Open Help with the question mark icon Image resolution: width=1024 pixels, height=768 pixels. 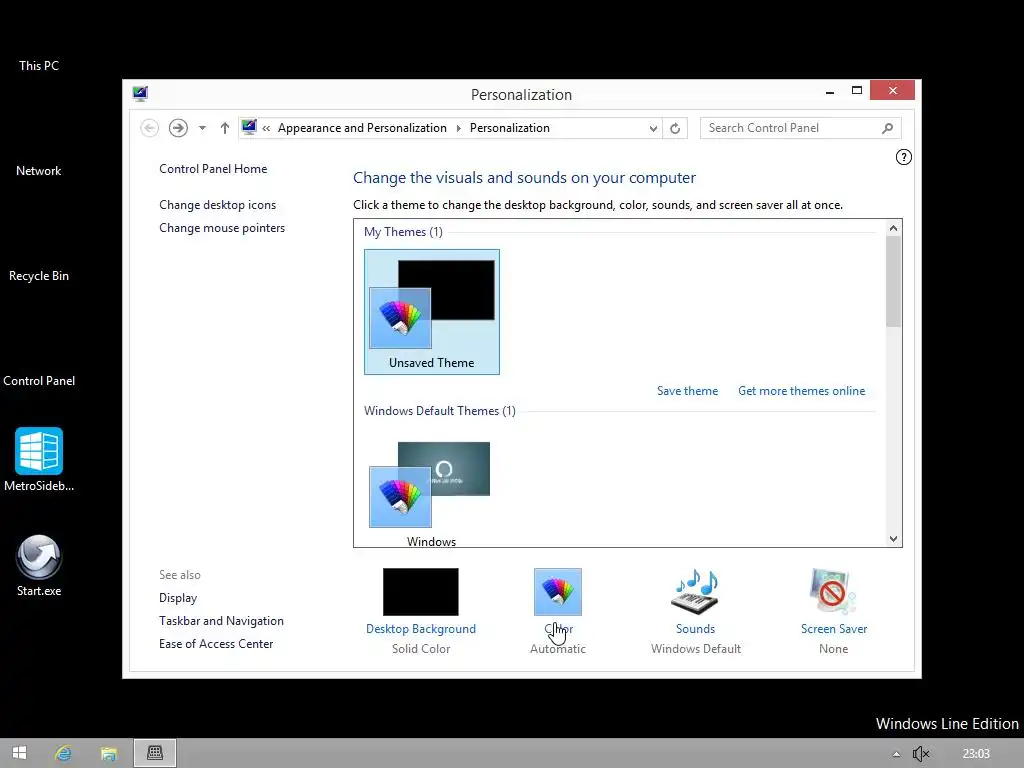904,157
